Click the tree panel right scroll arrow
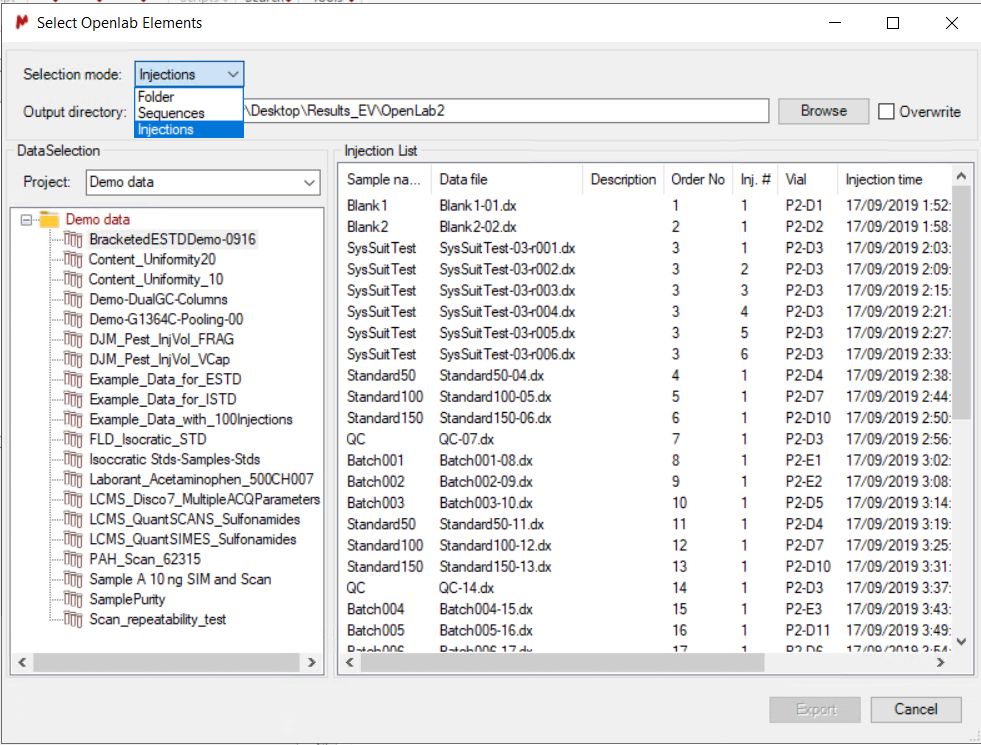This screenshot has height=745, width=981. (x=312, y=662)
